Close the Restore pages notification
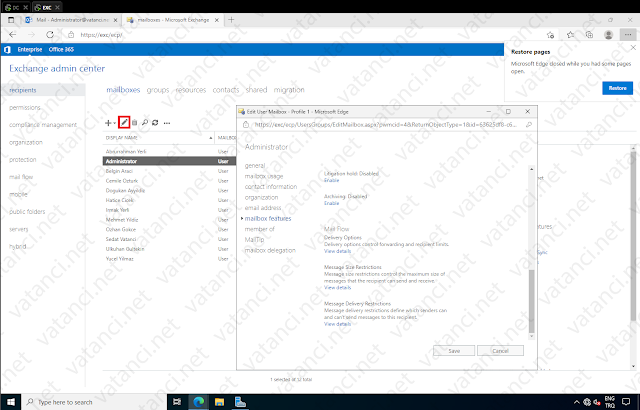The image size is (640, 410). (633, 48)
